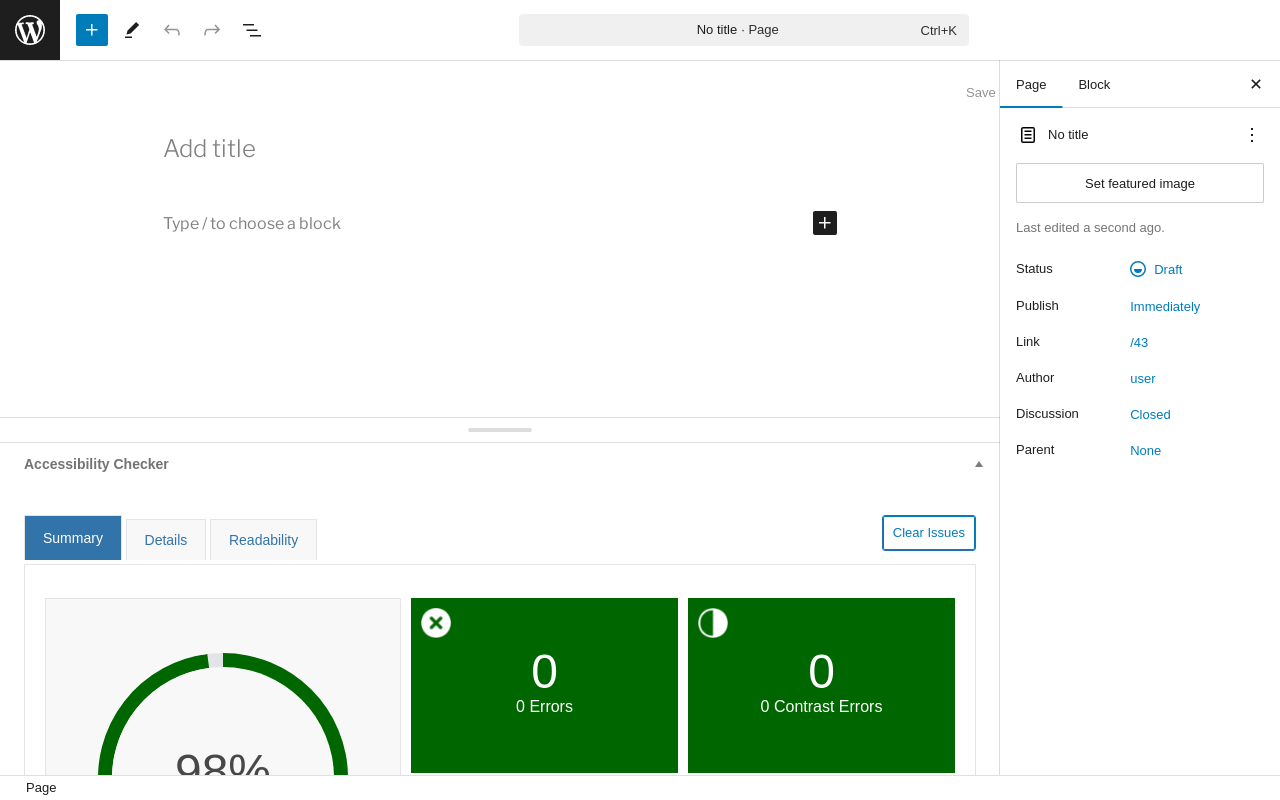
Task: Click the 'Last edited a second ago.' text
Action: pos(1090,228)
